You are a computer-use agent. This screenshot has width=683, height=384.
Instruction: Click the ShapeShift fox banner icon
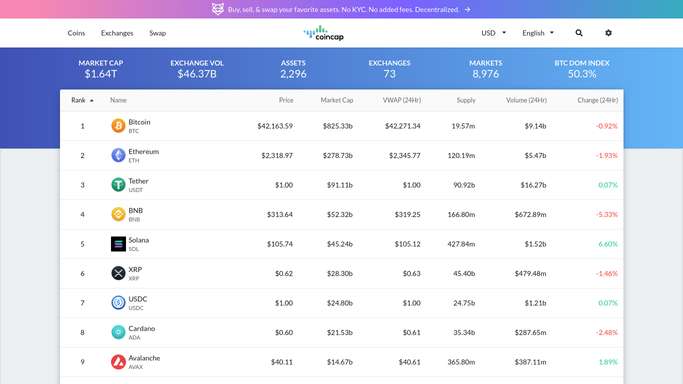pyautogui.click(x=218, y=9)
